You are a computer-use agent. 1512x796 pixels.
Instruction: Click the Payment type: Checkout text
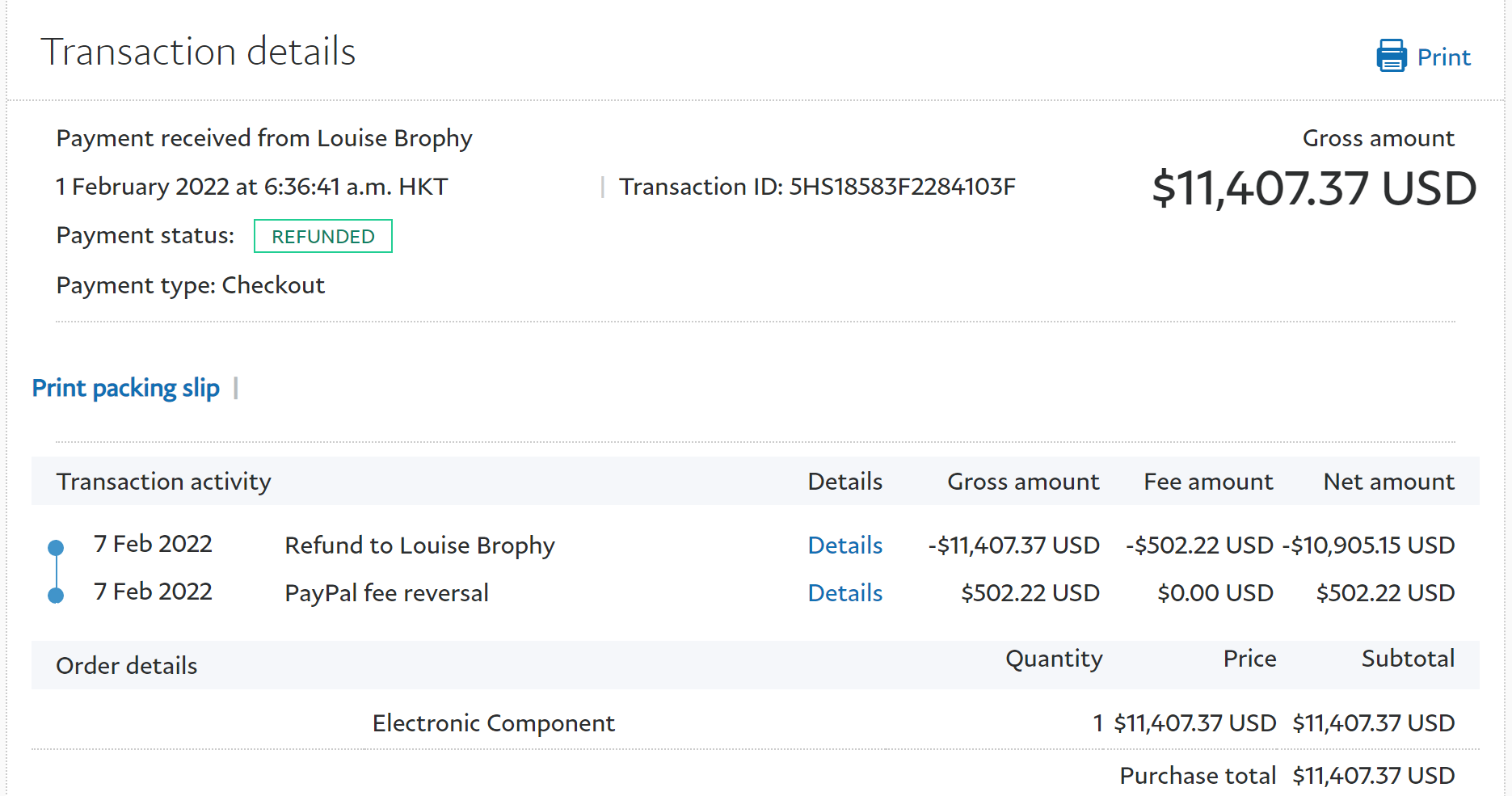coord(190,285)
